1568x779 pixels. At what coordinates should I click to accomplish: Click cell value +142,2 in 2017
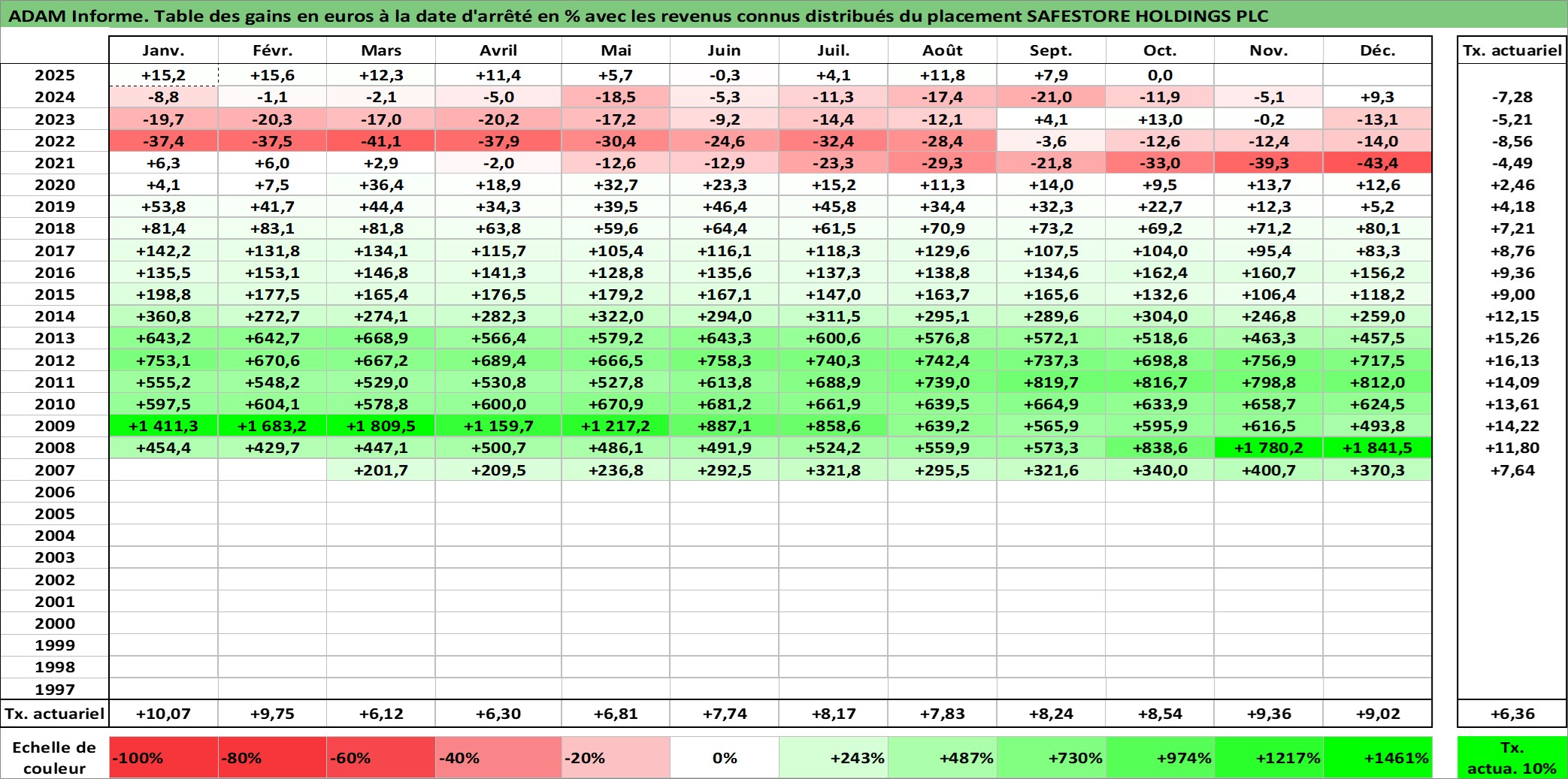pyautogui.click(x=163, y=251)
